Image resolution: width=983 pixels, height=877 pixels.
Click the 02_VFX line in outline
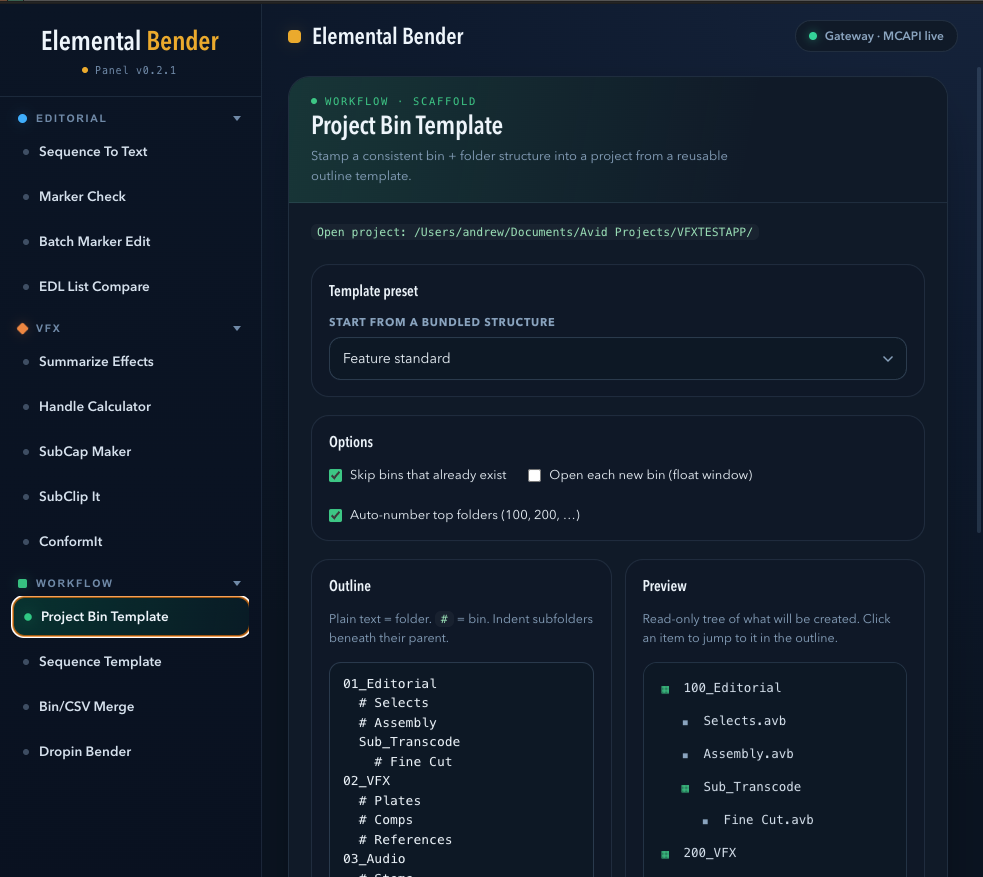point(366,781)
